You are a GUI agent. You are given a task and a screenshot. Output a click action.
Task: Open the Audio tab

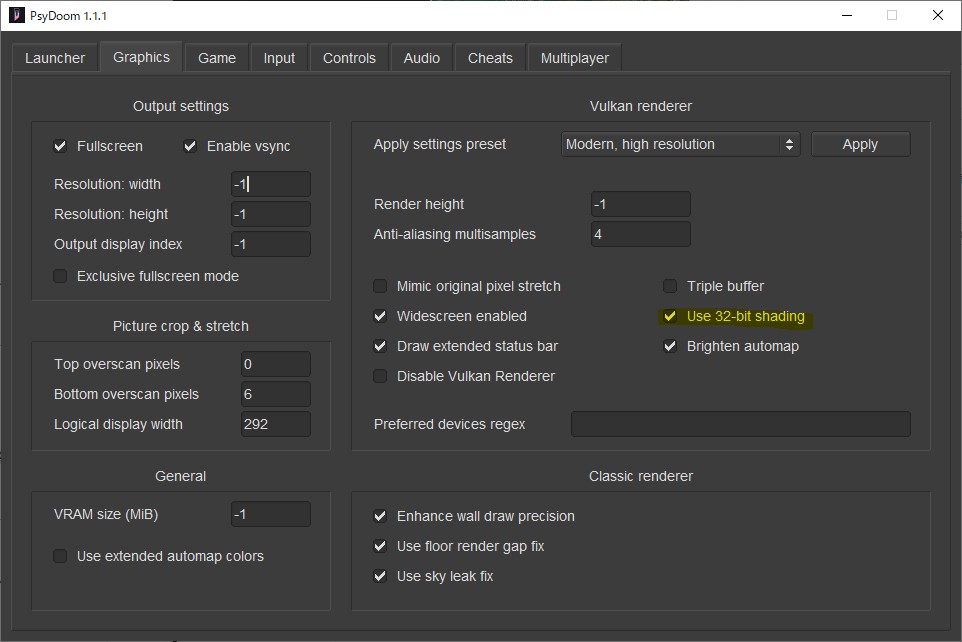(x=421, y=58)
